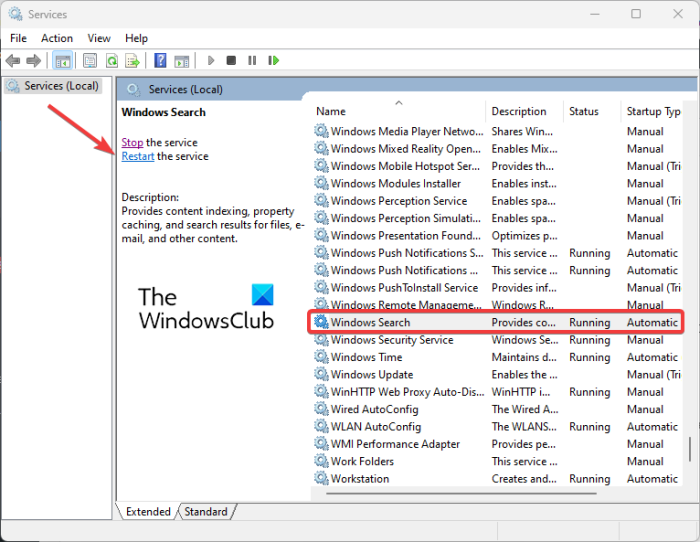Click Stop Service square icon

[x=231, y=60]
